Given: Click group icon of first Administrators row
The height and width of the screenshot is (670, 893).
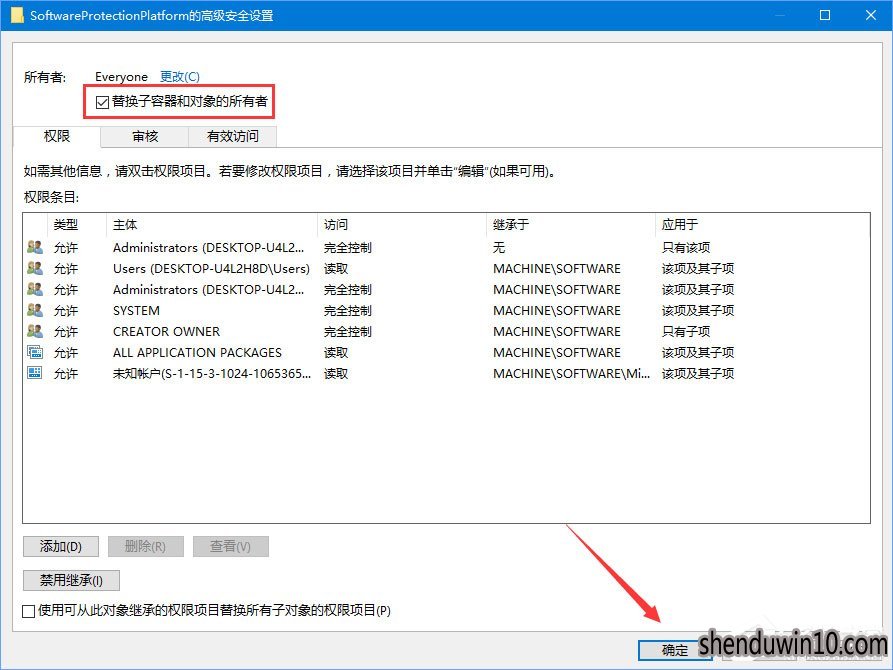Looking at the screenshot, I should 35,247.
